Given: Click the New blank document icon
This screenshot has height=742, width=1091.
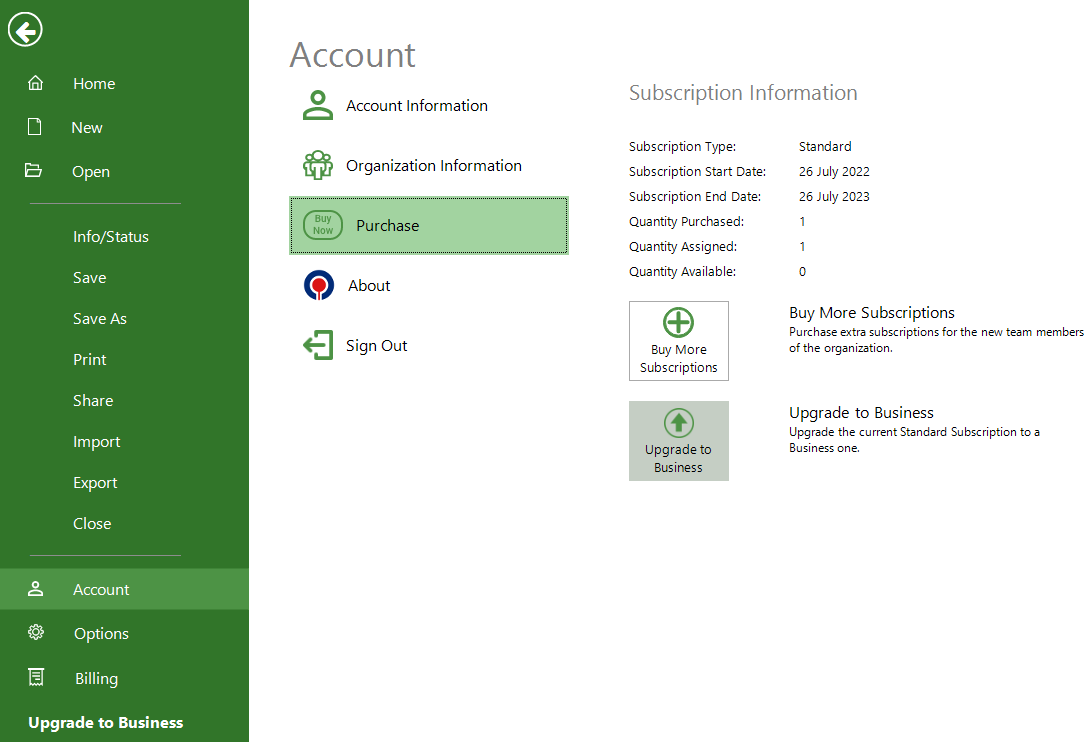Looking at the screenshot, I should coord(35,127).
